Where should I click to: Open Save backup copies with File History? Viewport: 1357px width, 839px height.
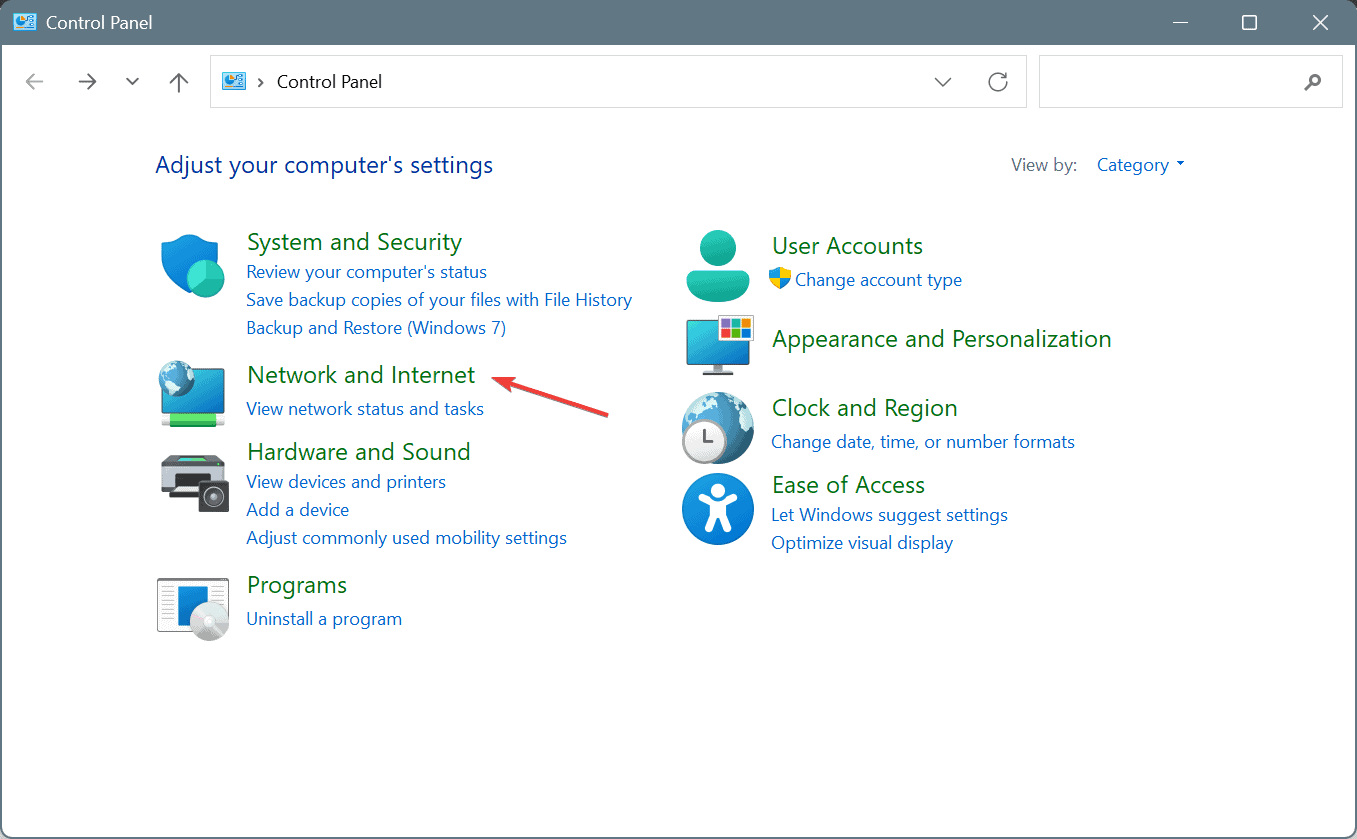click(439, 300)
